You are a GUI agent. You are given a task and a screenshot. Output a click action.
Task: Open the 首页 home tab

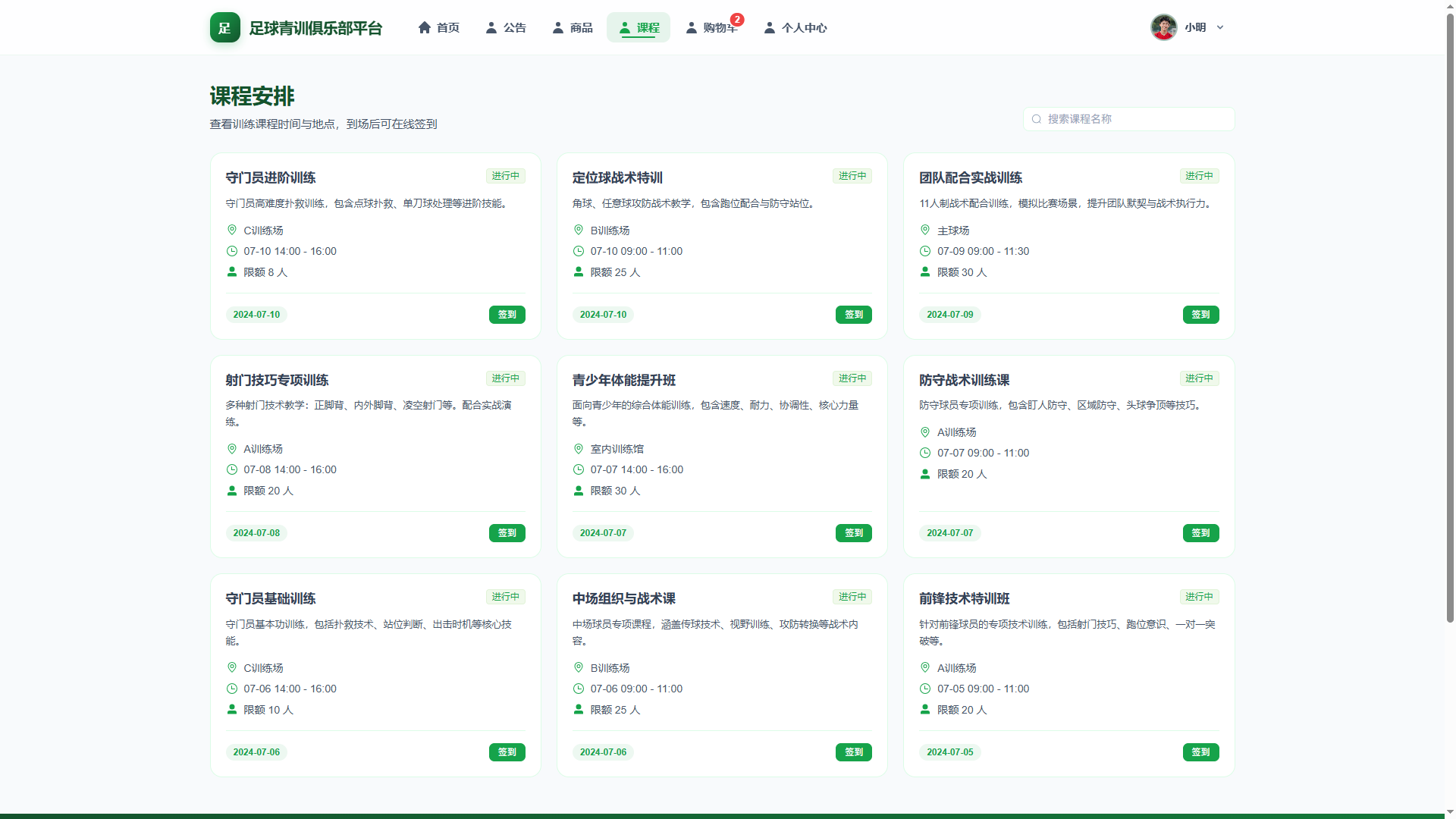[x=439, y=27]
